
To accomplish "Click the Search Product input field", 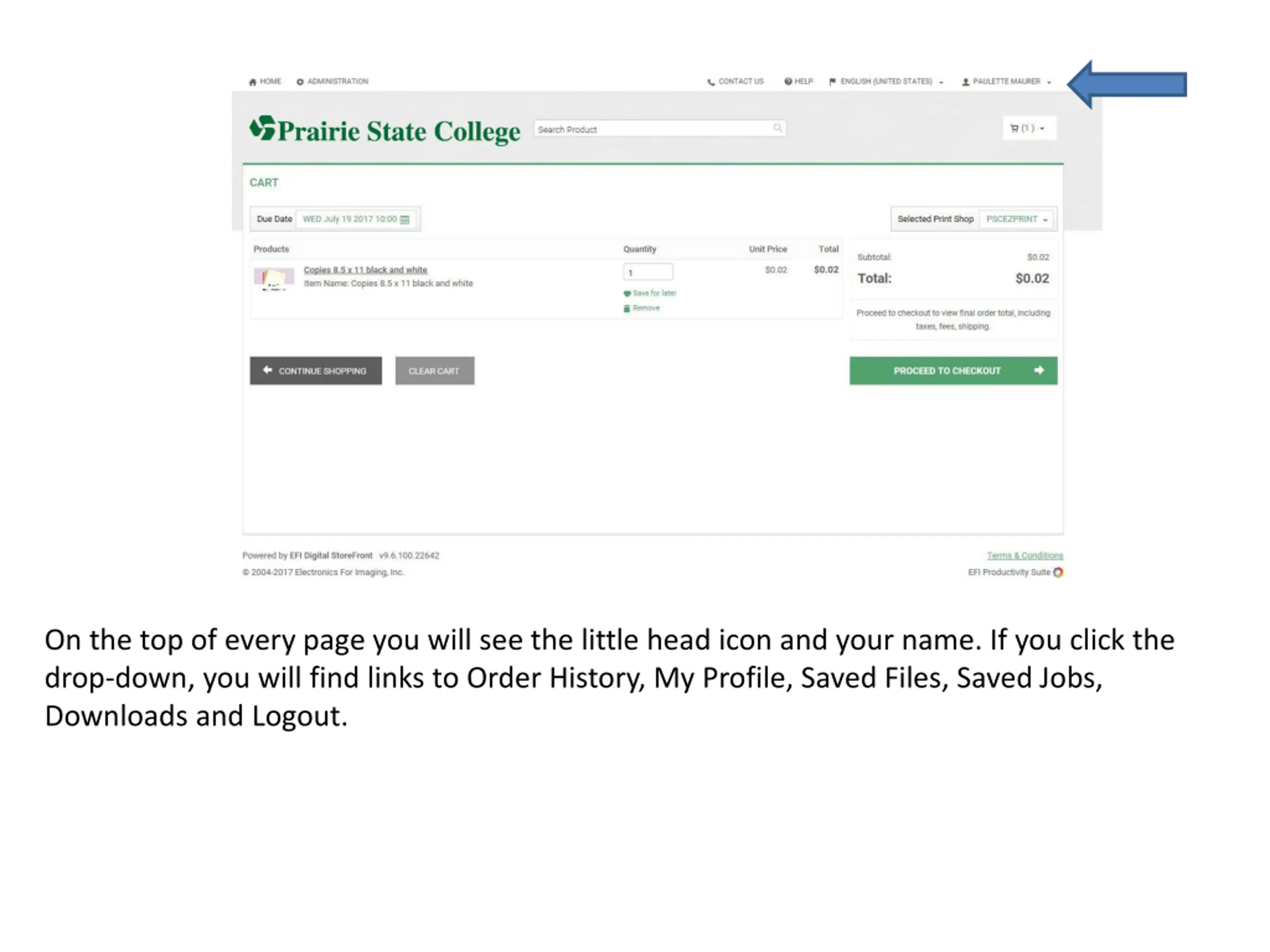I will click(660, 128).
